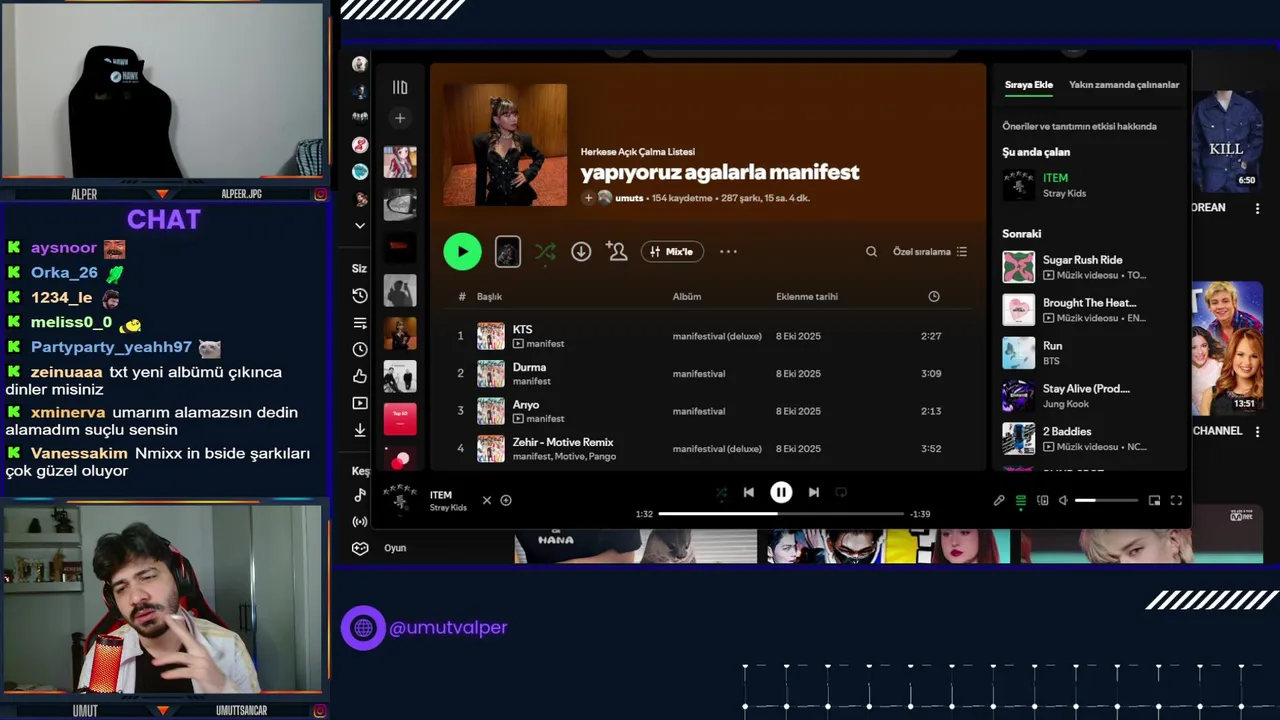Toggle smart shuffle beside the play button
The width and height of the screenshot is (1280, 720).
point(545,252)
